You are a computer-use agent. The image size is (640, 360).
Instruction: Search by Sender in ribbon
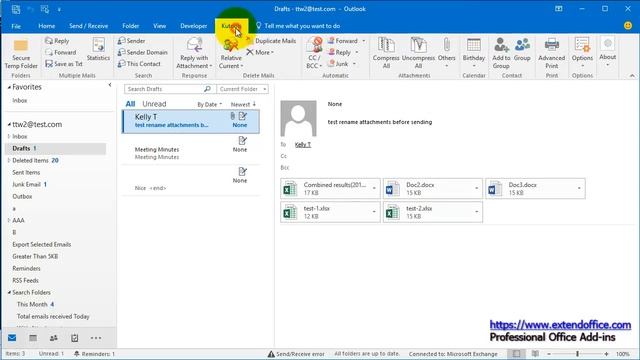131,41
